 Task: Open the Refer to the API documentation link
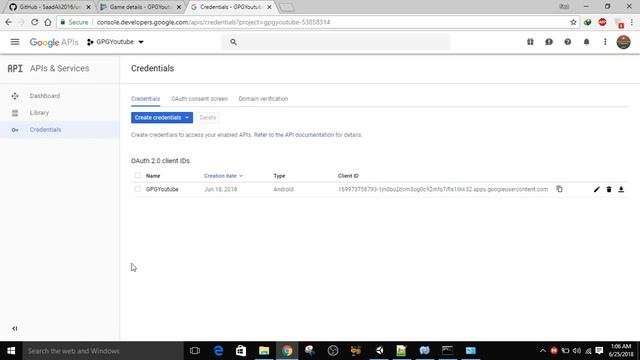(294, 135)
